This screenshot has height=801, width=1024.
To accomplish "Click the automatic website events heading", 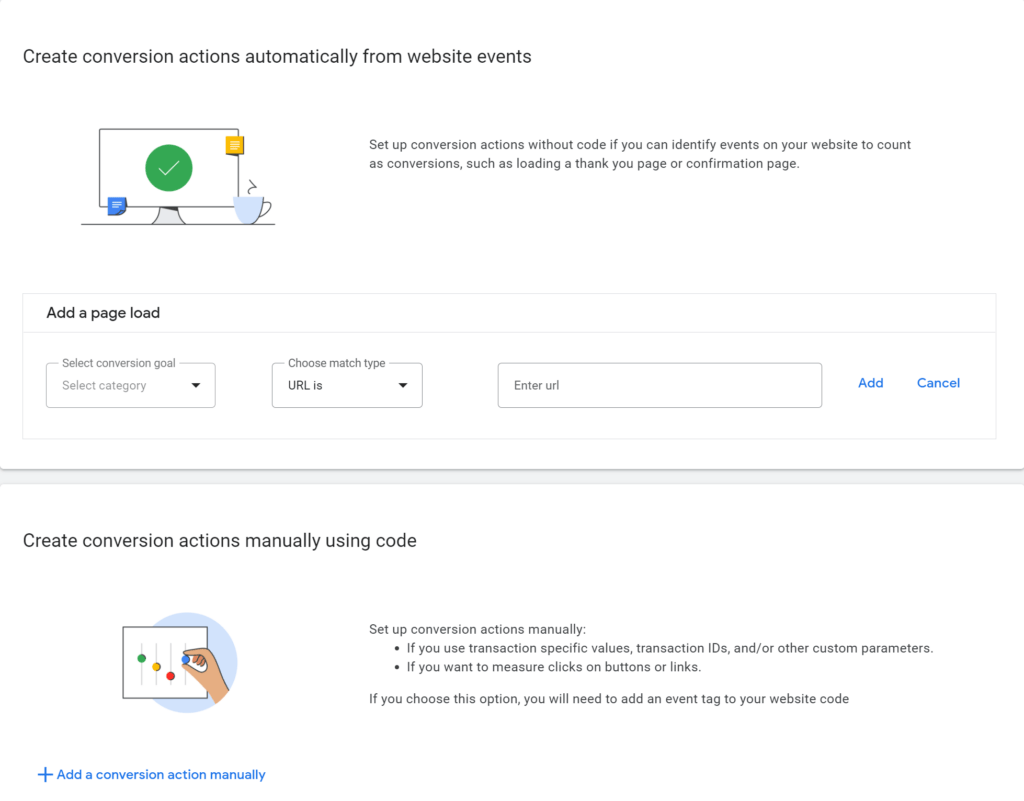I will 277,57.
